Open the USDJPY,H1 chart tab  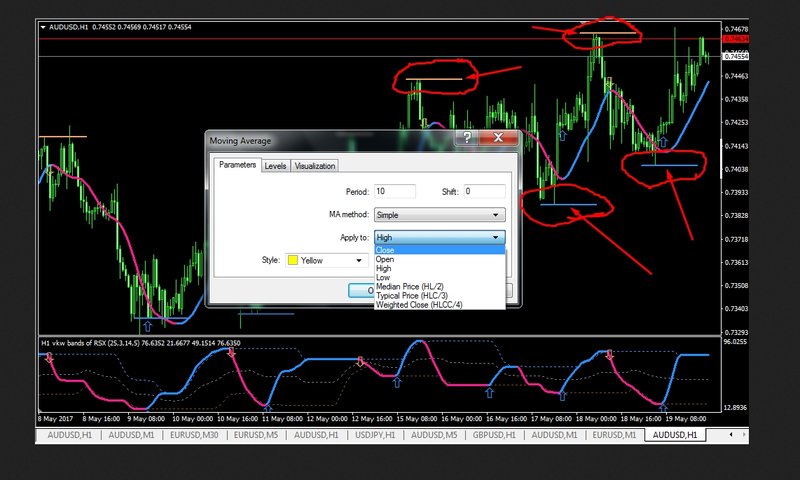click(x=375, y=435)
